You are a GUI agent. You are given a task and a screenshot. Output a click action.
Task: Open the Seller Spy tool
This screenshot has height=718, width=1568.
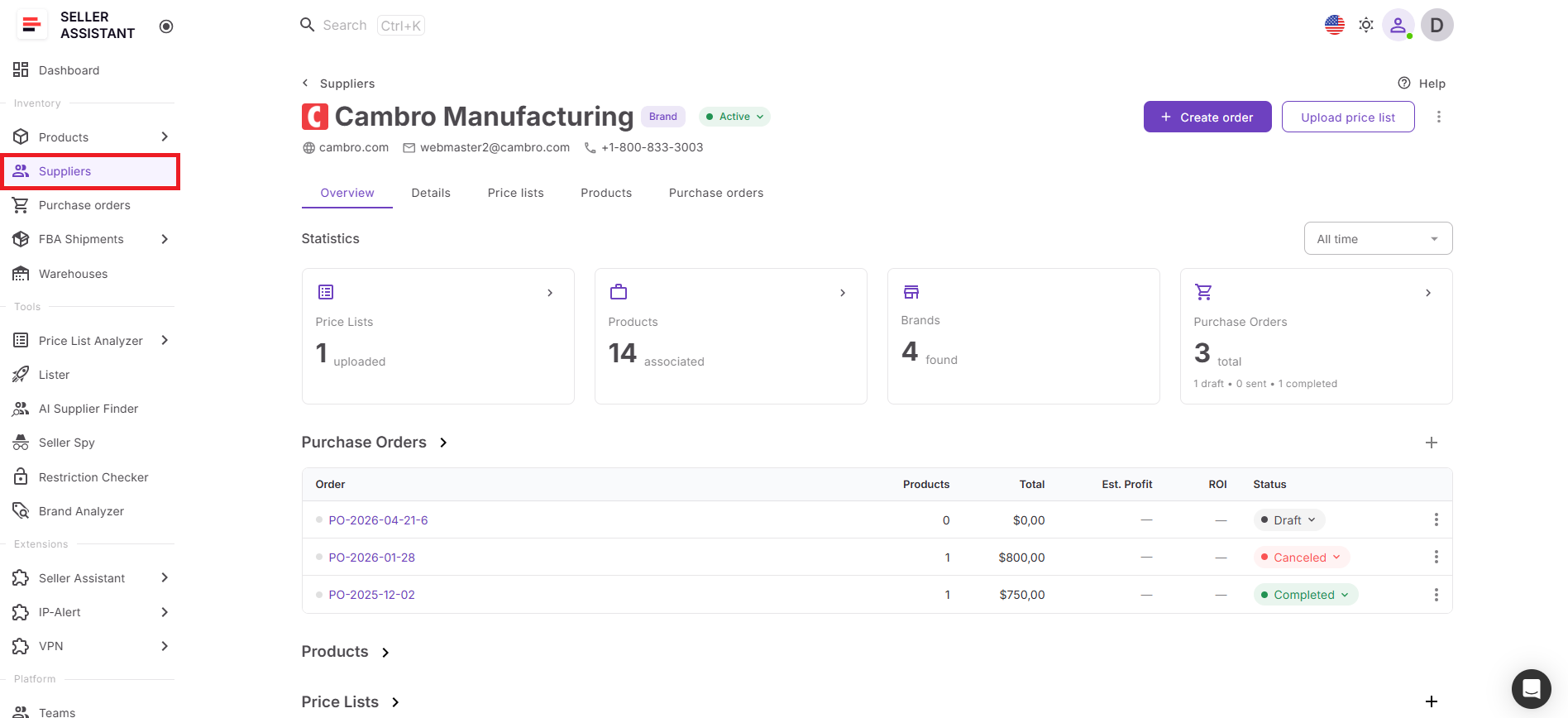coord(66,443)
